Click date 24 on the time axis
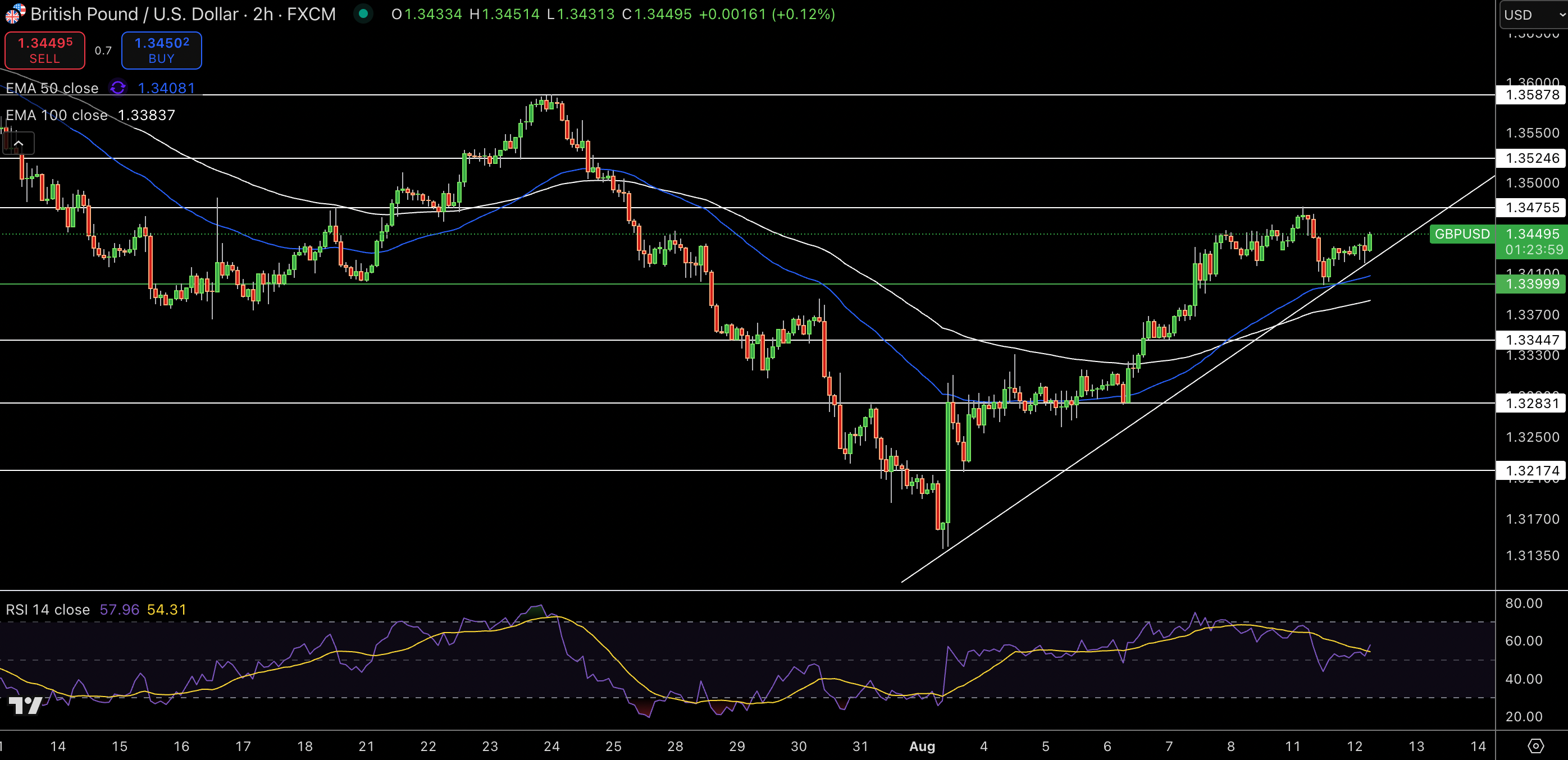 click(x=551, y=746)
